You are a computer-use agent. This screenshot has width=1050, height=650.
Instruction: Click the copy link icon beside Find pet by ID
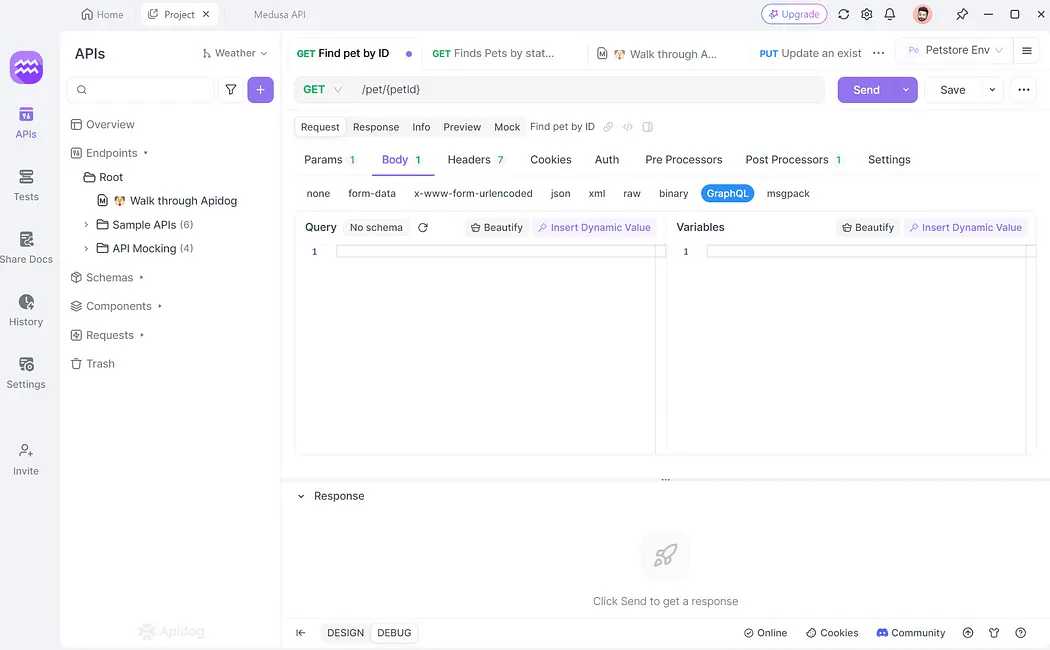tap(608, 127)
